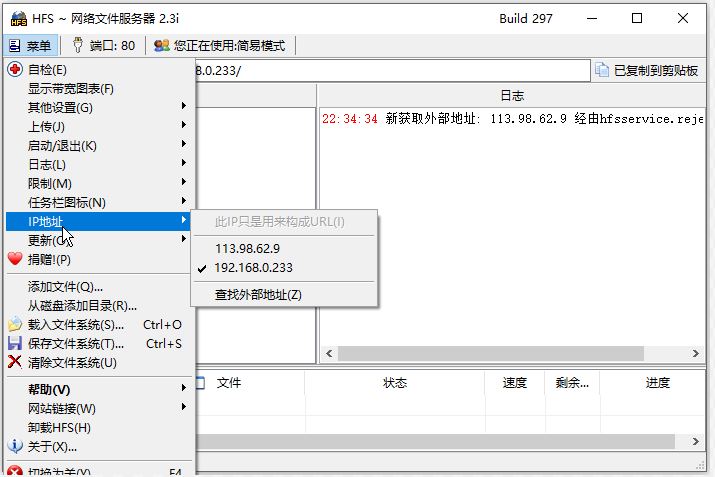Click 查找外部地址(Z) in submenu
The image size is (715, 477).
point(258,295)
